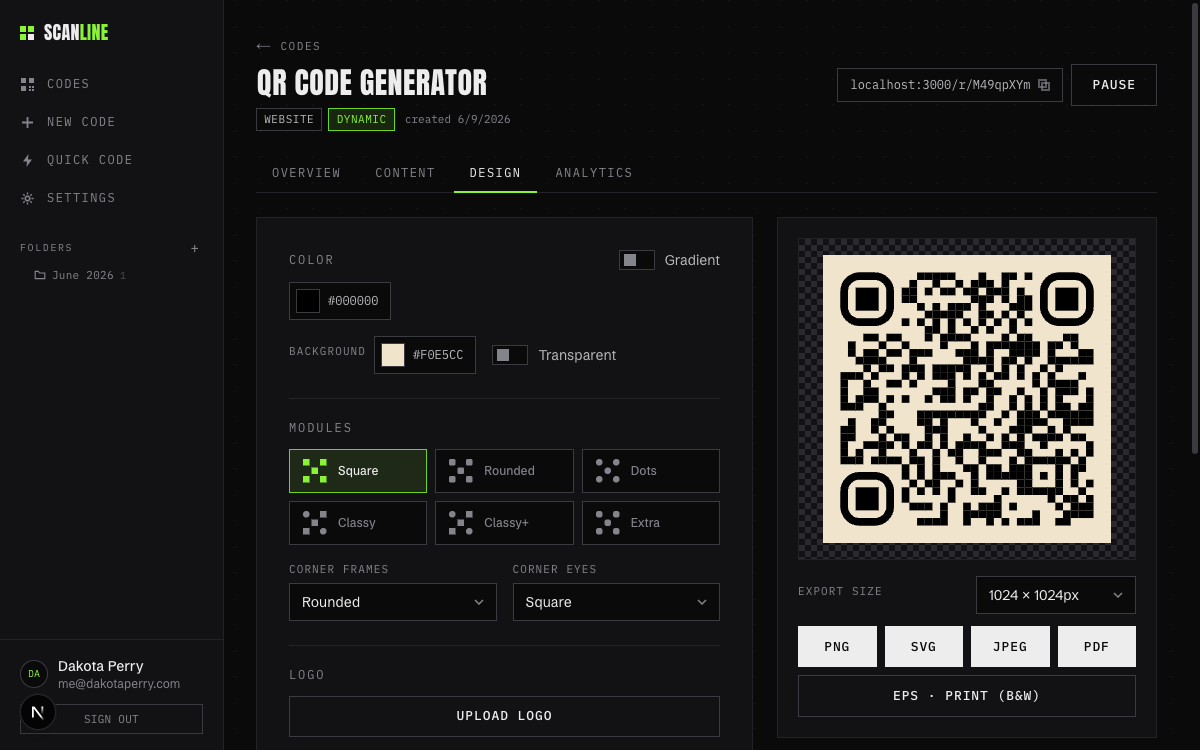This screenshot has height=750, width=1200.
Task: Click the New Code plus icon
Action: coord(28,122)
